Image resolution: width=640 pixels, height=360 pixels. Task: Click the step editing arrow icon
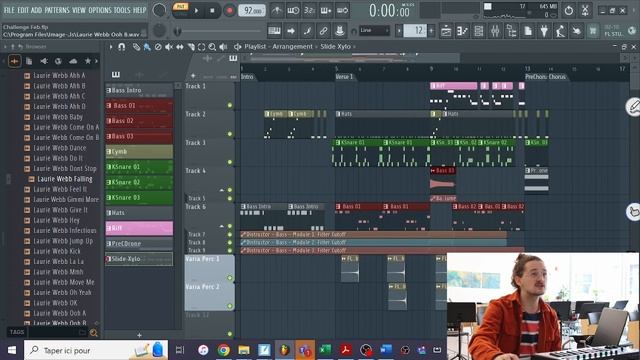(x=291, y=31)
